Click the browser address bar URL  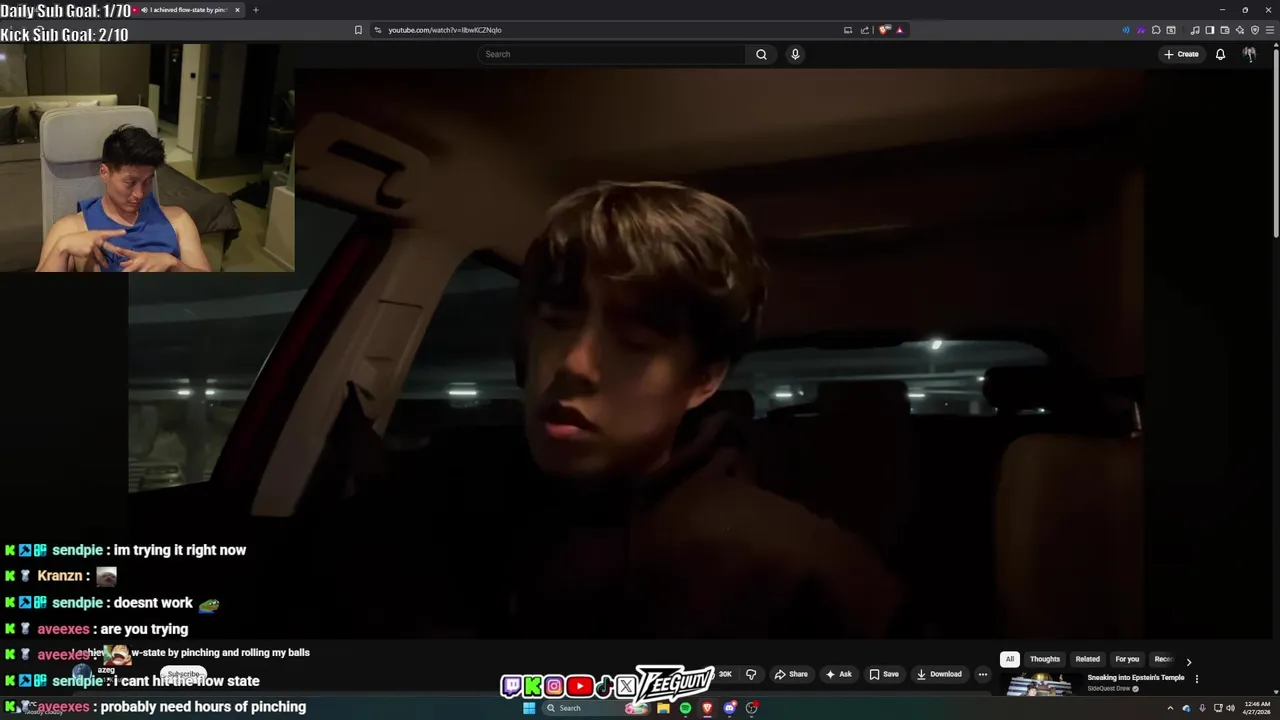click(445, 30)
